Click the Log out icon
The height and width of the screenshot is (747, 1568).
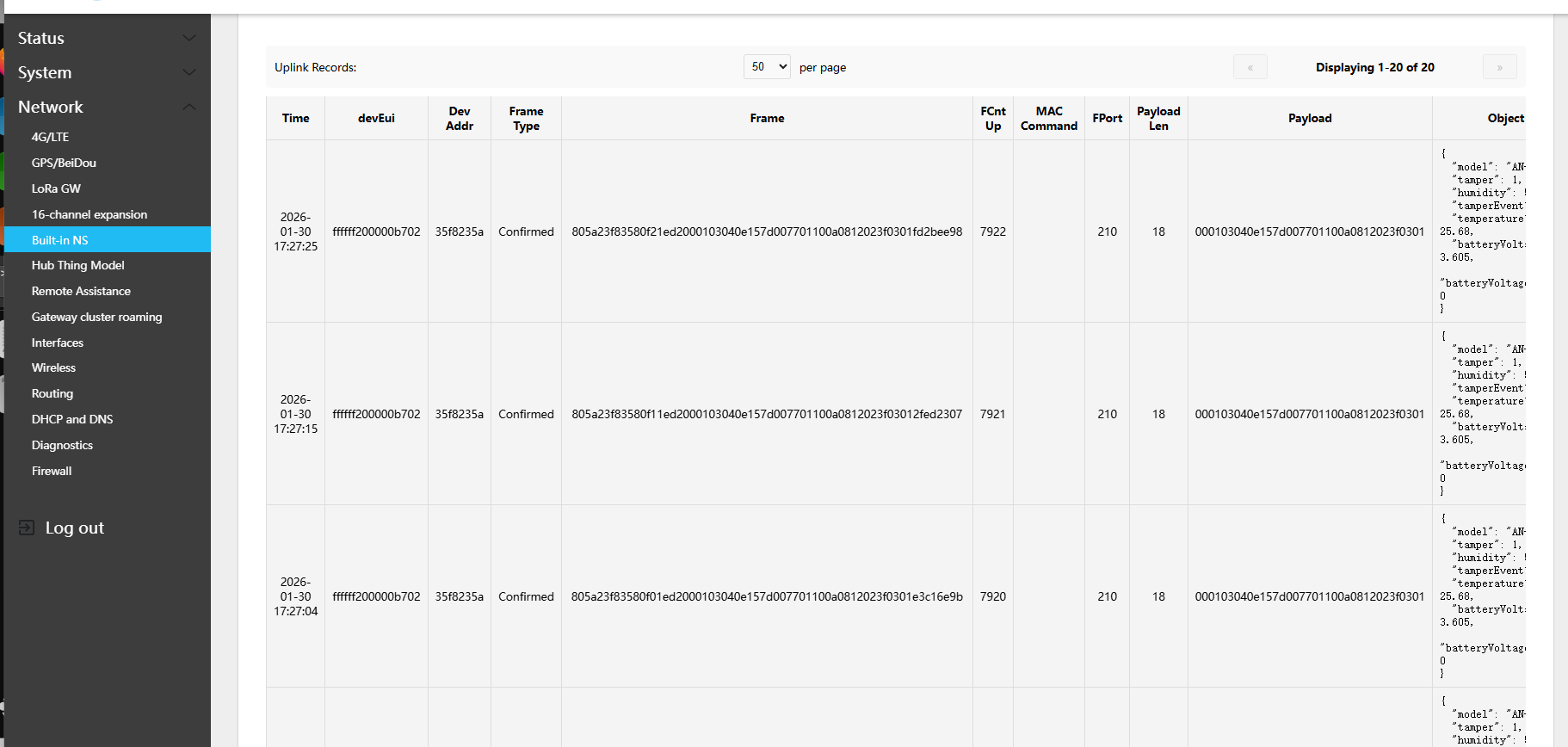(x=27, y=528)
